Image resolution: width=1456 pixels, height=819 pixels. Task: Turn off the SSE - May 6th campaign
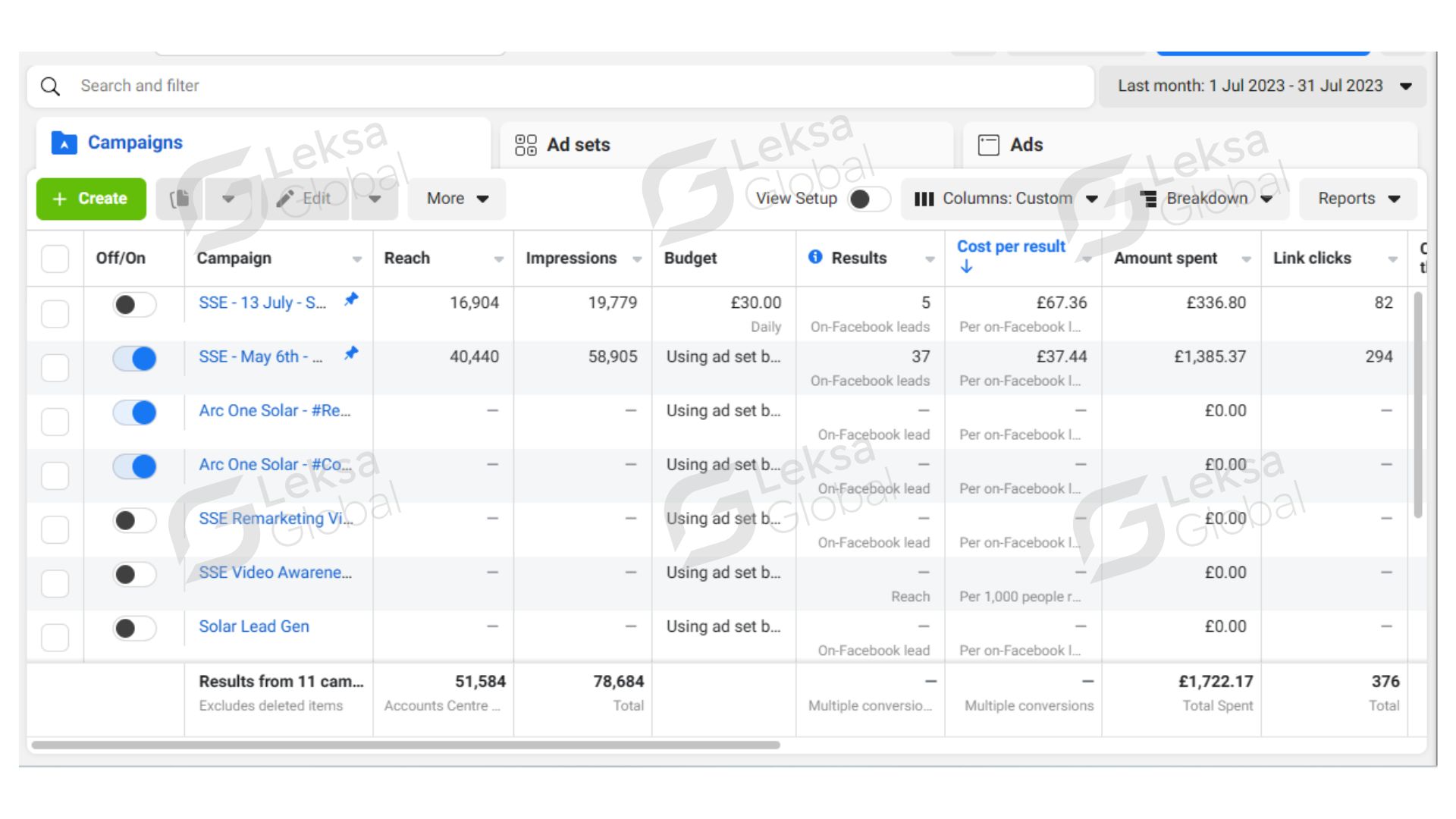click(x=135, y=359)
